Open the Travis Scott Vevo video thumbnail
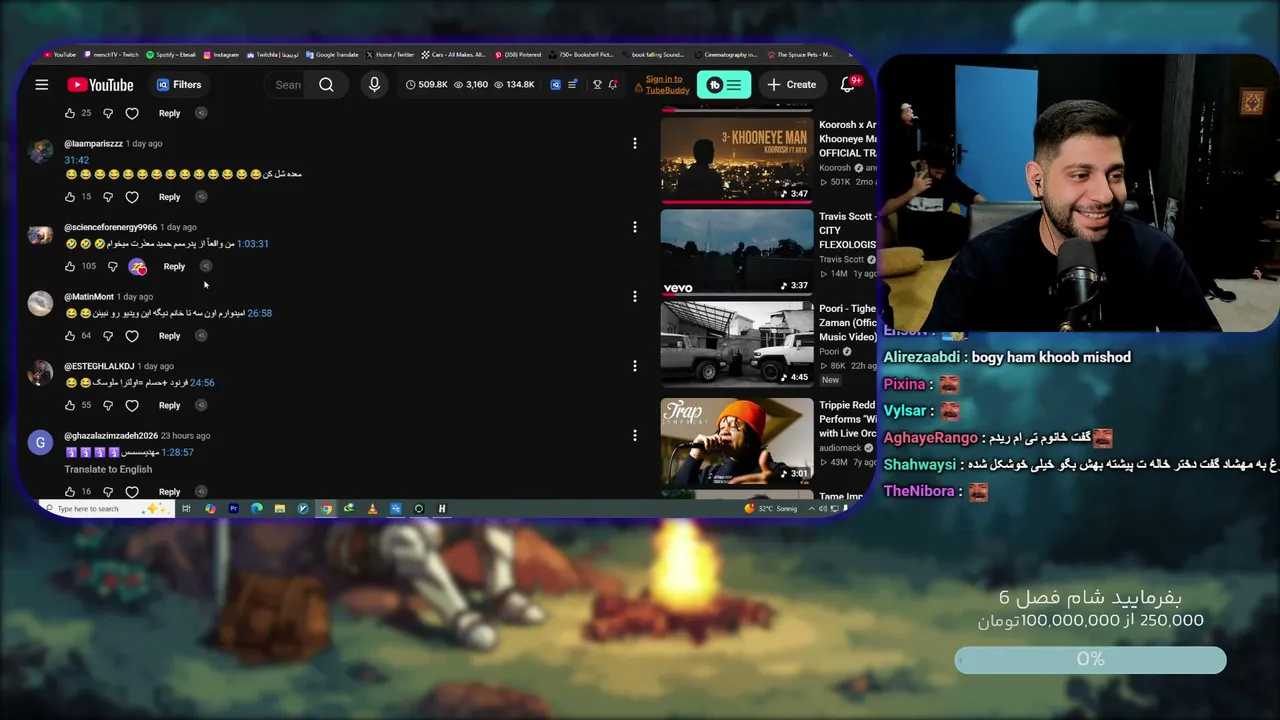Image resolution: width=1280 pixels, height=720 pixels. (x=737, y=252)
